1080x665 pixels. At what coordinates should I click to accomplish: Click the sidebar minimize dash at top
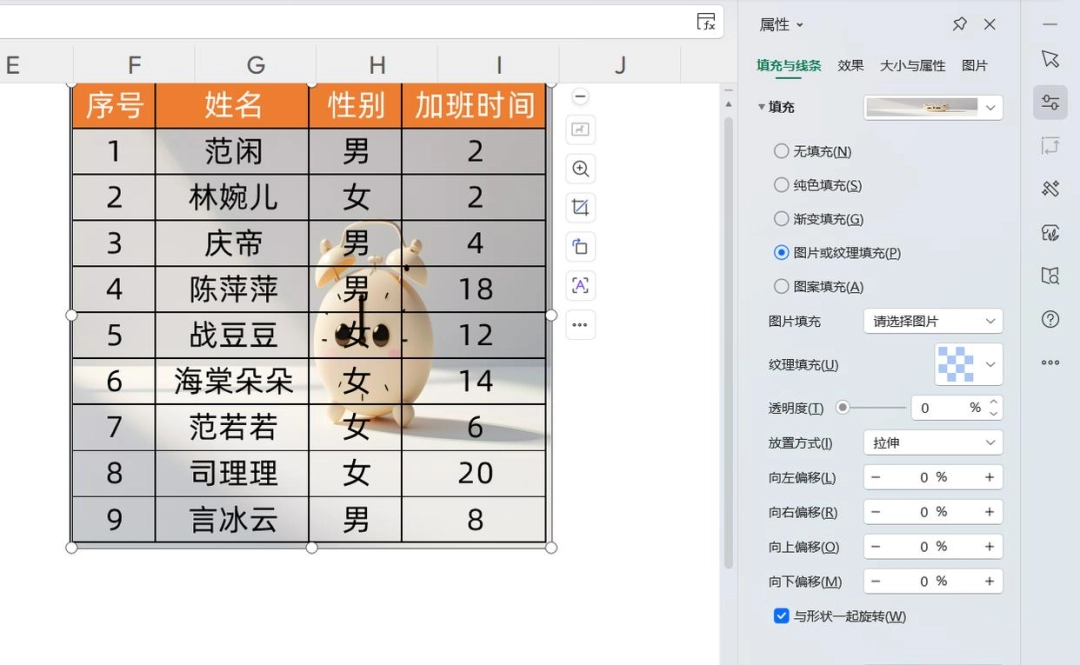[x=1050, y=24]
